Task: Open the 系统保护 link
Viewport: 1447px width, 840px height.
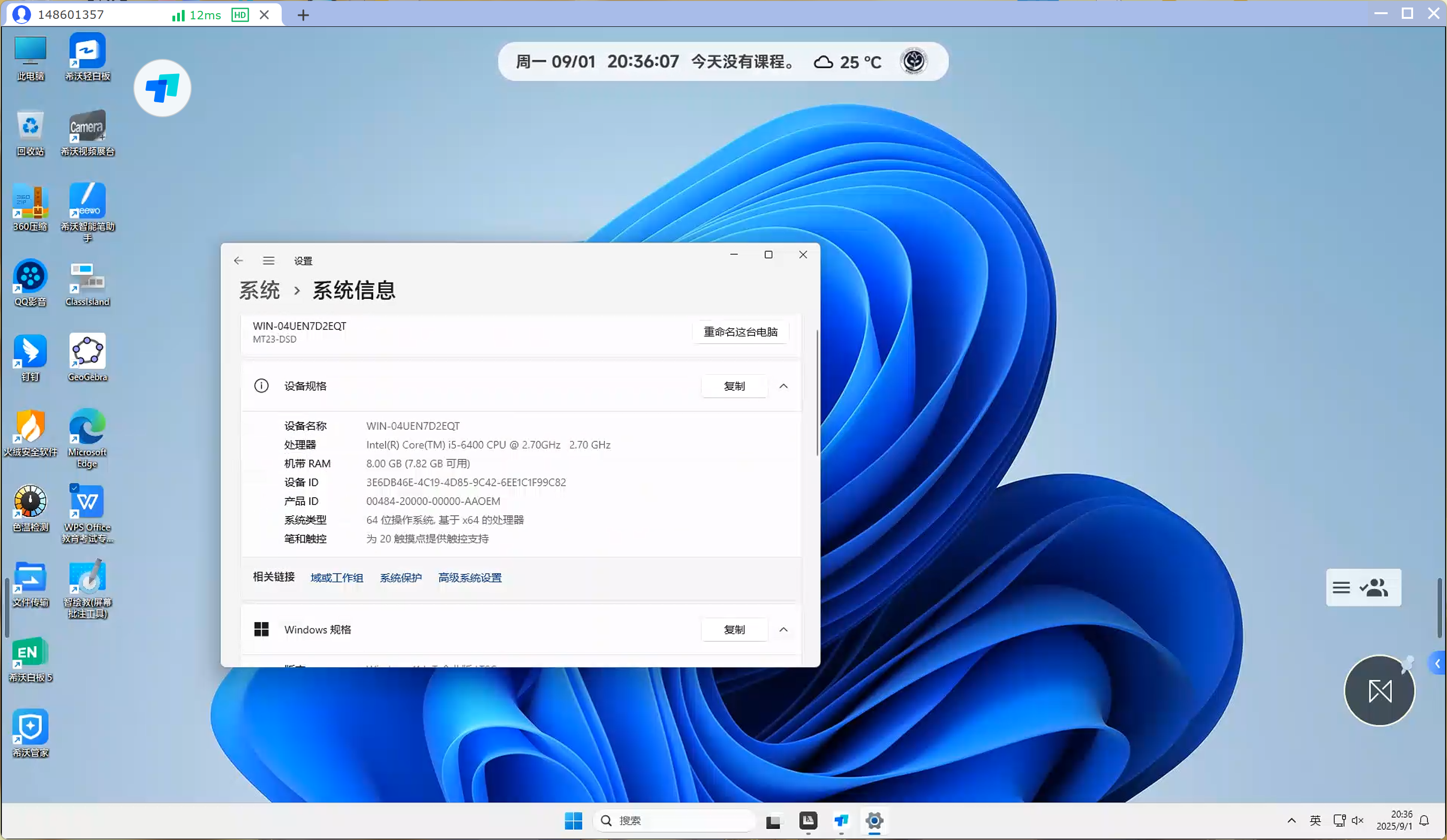Action: click(x=400, y=578)
